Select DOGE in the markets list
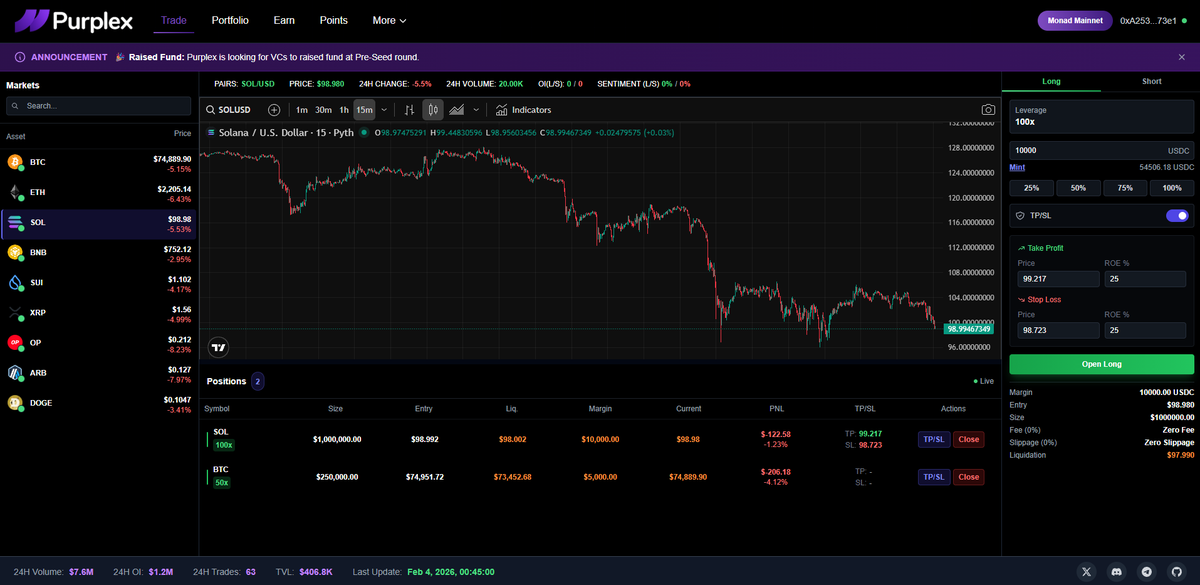This screenshot has width=1200, height=585. click(99, 402)
